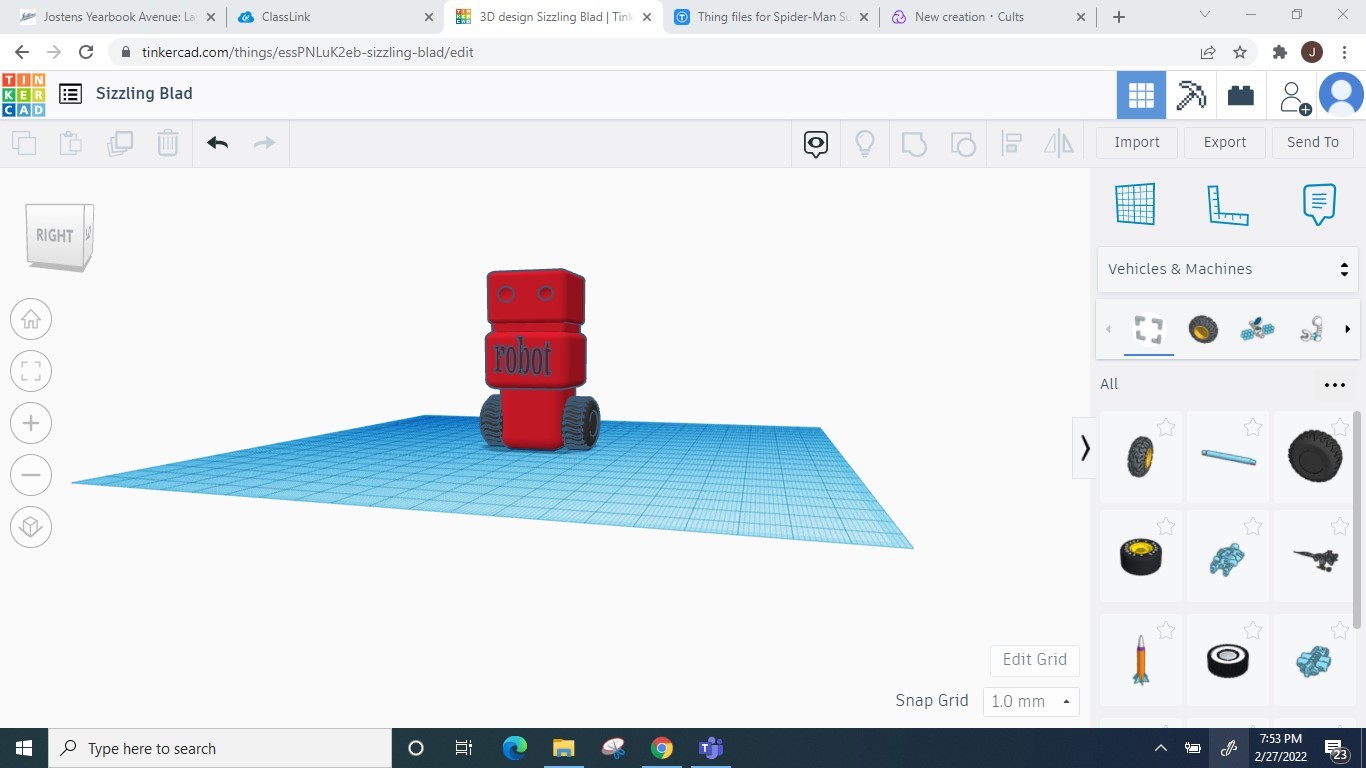Switch to Blocks (Minecraft pickaxe) mode
This screenshot has width=1366, height=768.
[x=1190, y=95]
